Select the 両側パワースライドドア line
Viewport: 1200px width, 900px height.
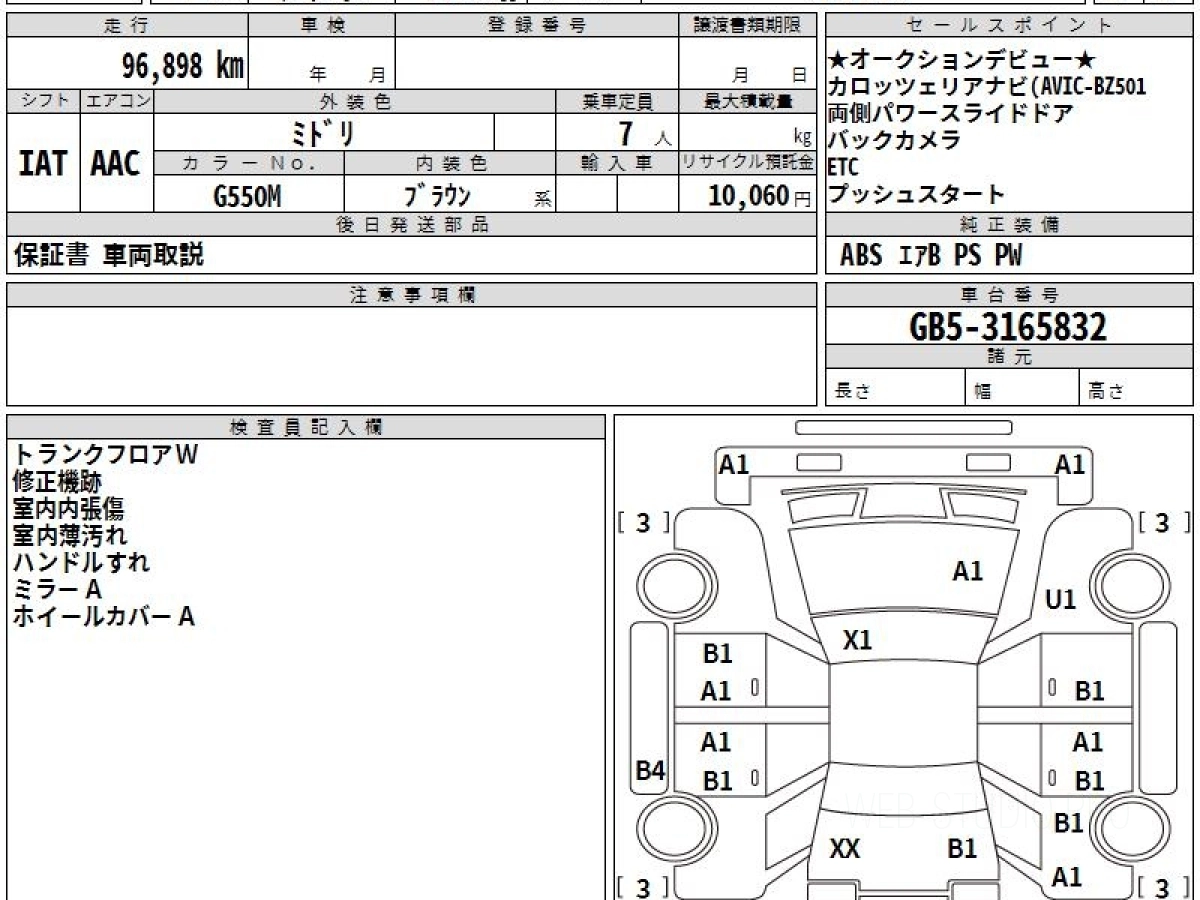(951, 113)
